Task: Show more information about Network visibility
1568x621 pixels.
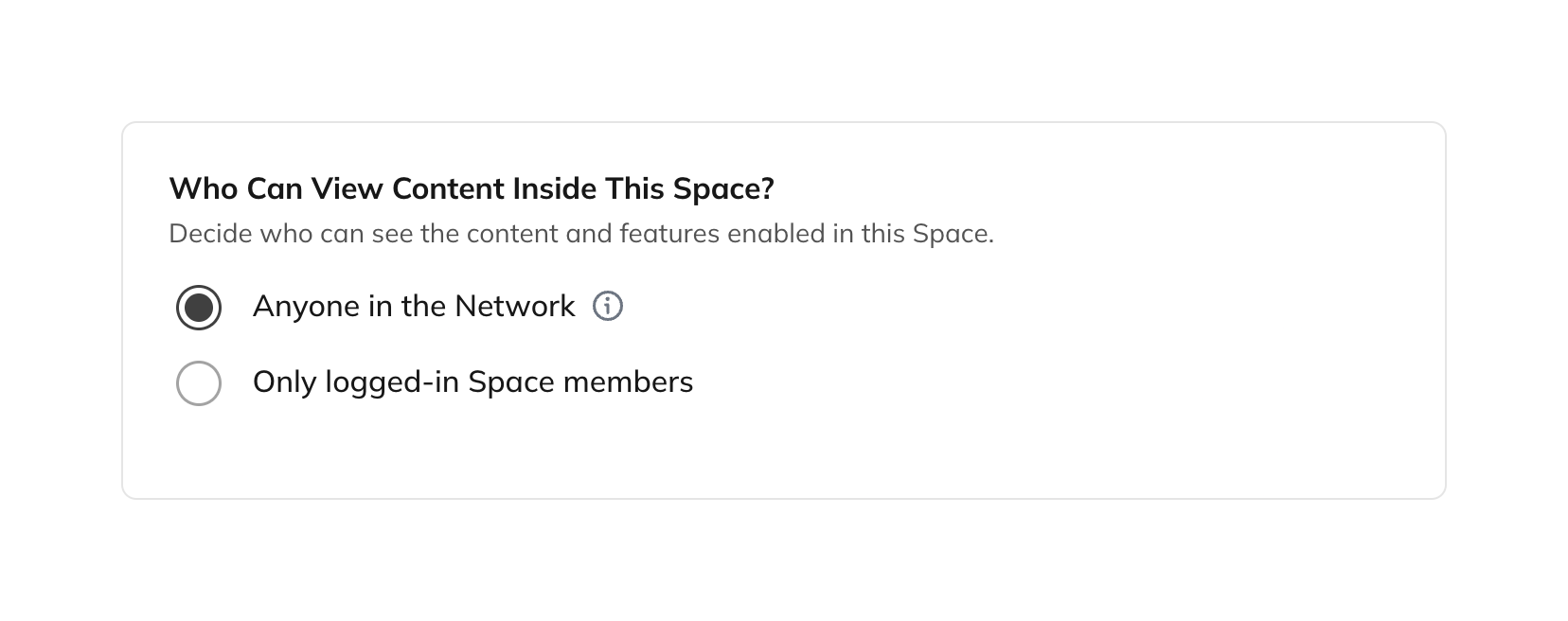Action: (608, 307)
